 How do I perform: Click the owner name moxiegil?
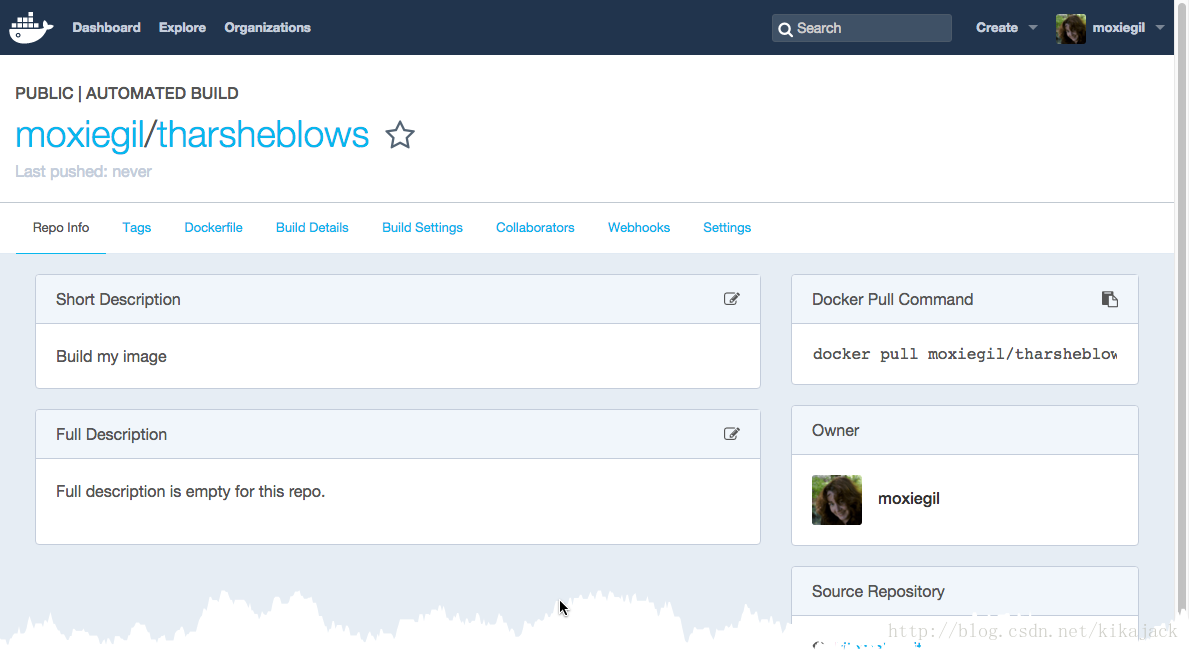tap(908, 499)
